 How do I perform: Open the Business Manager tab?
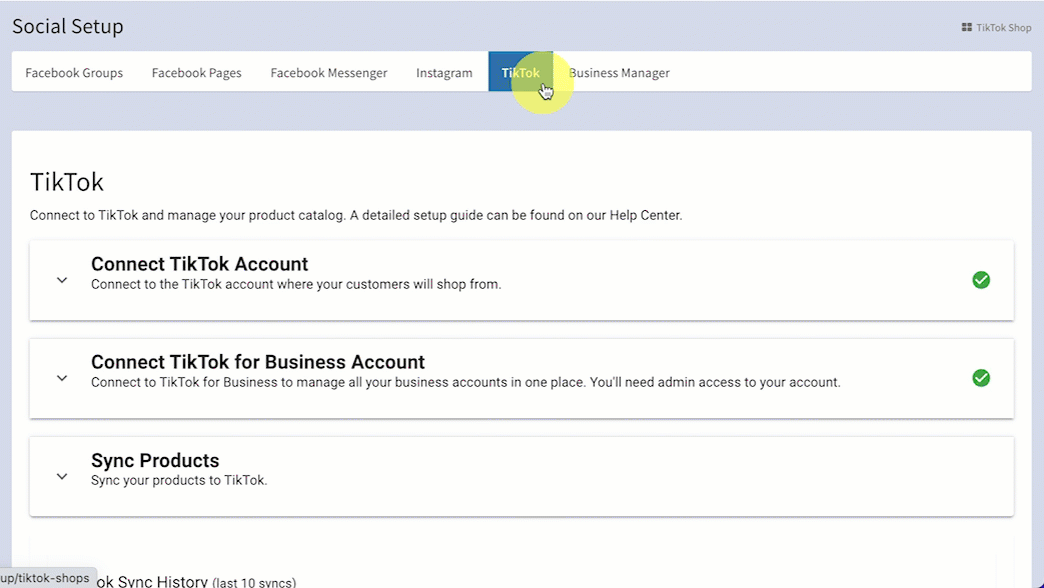tap(619, 73)
